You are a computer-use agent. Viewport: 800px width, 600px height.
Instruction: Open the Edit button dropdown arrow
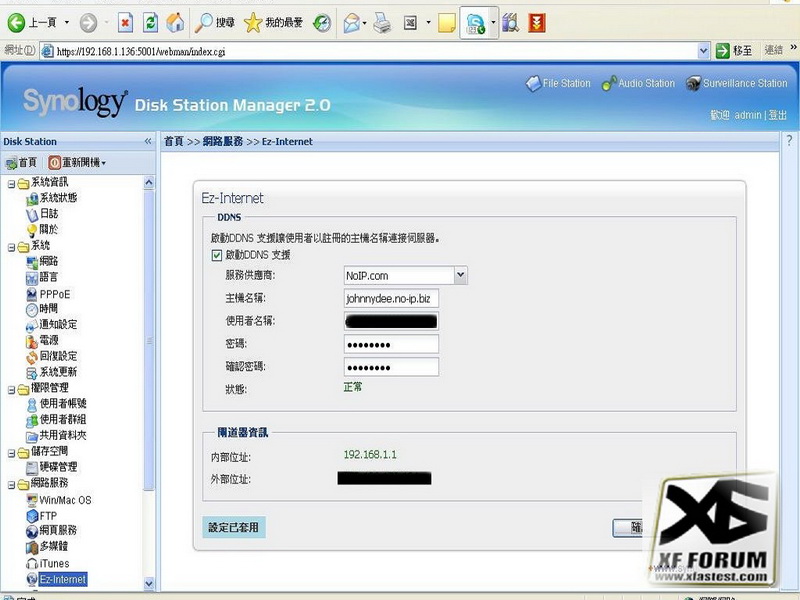pos(428,22)
